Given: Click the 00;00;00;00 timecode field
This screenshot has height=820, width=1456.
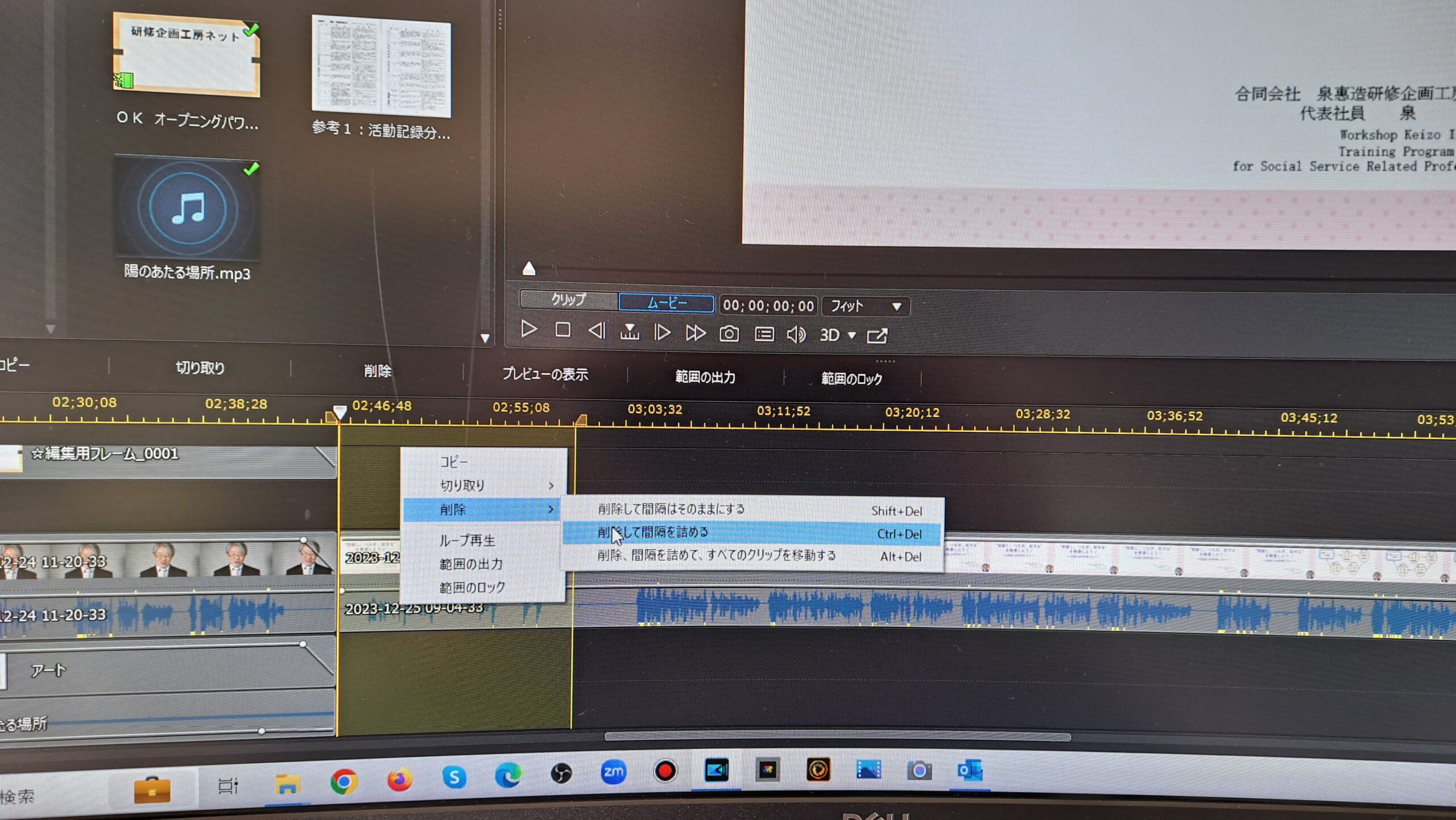Looking at the screenshot, I should click(768, 305).
